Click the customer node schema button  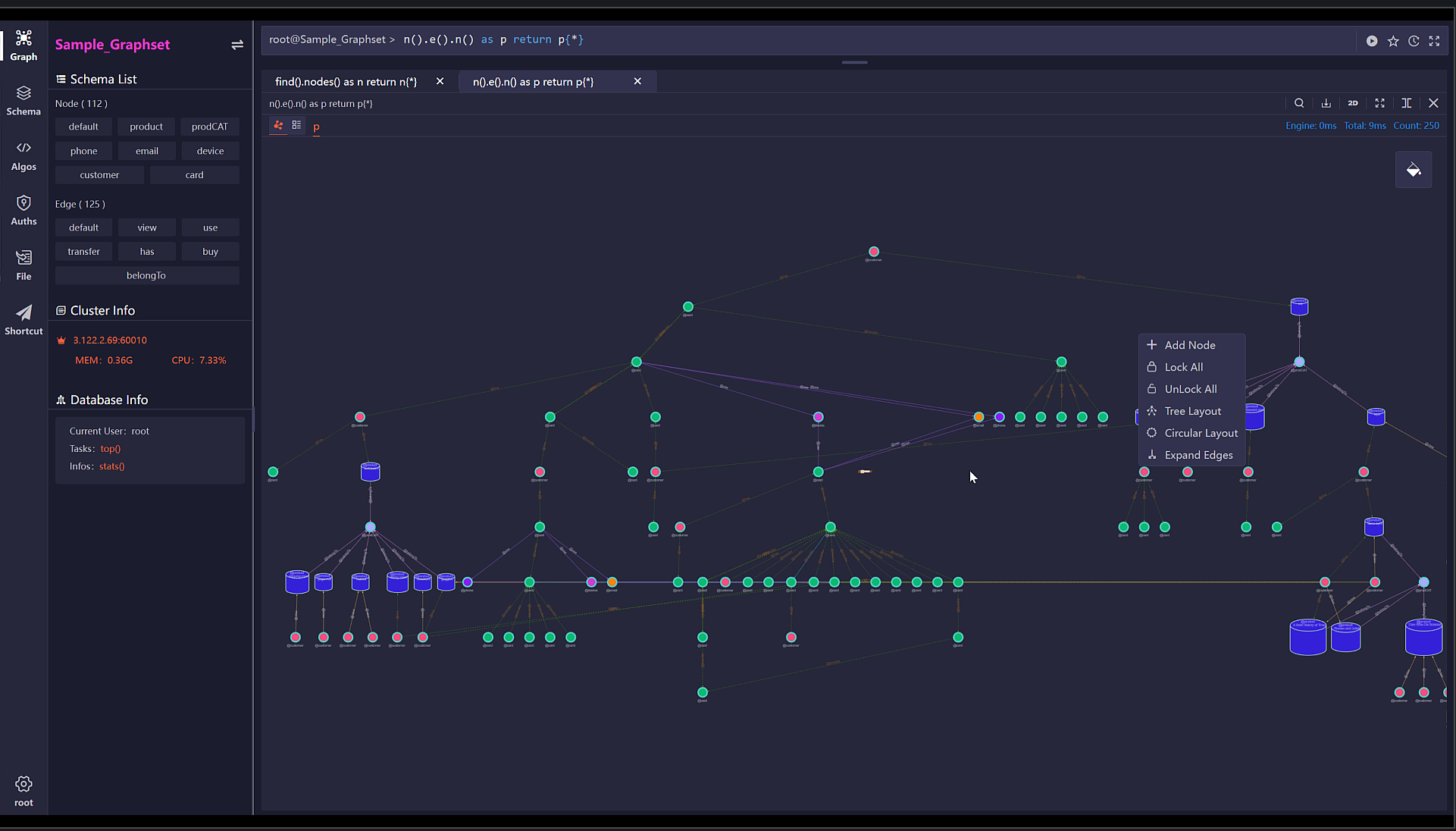[99, 175]
